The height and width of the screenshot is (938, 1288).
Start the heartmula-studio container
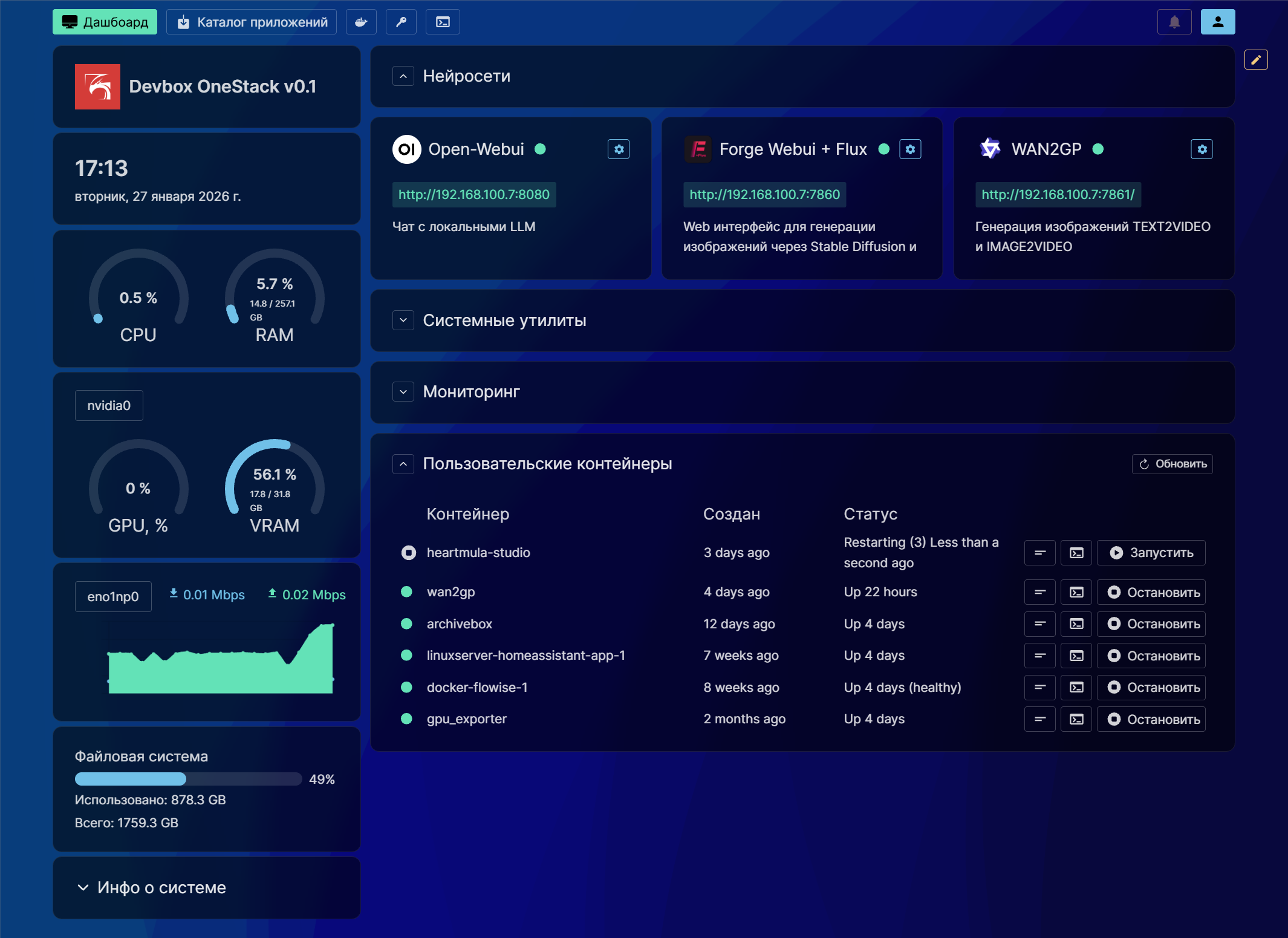1151,553
